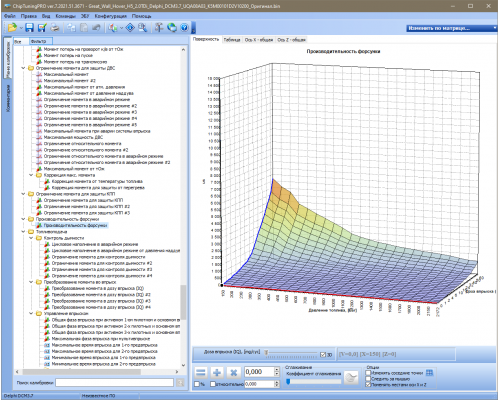Click the smoothing coefficient slider
The width and height of the screenshot is (500, 400).
[x=313, y=382]
